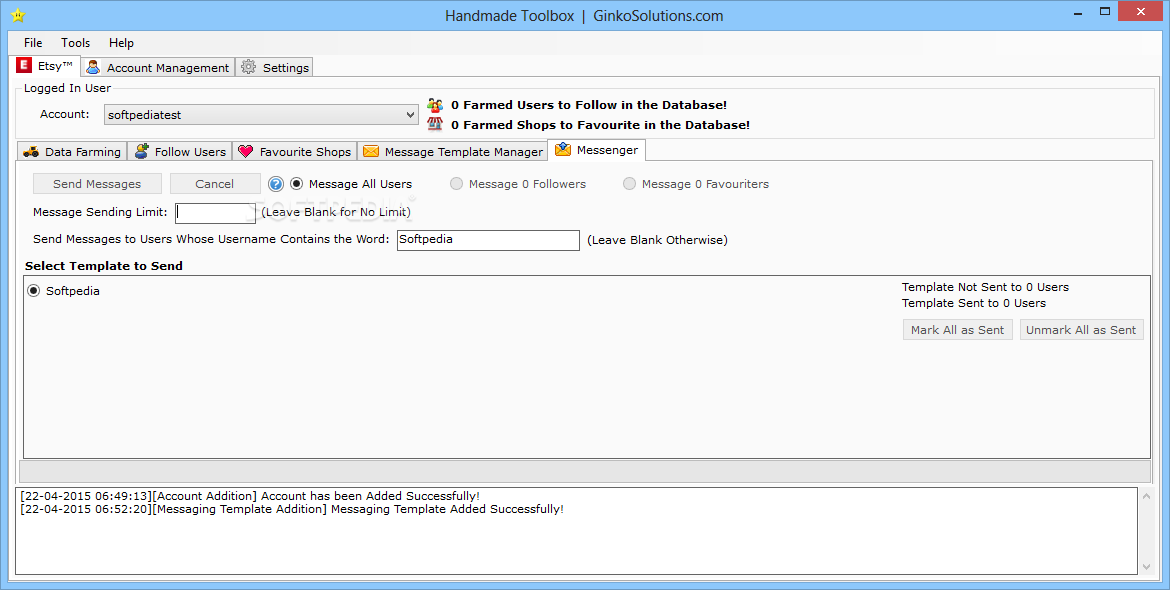Click 'Template Sent to 0 Users' text
The image size is (1170, 590).
(x=974, y=303)
